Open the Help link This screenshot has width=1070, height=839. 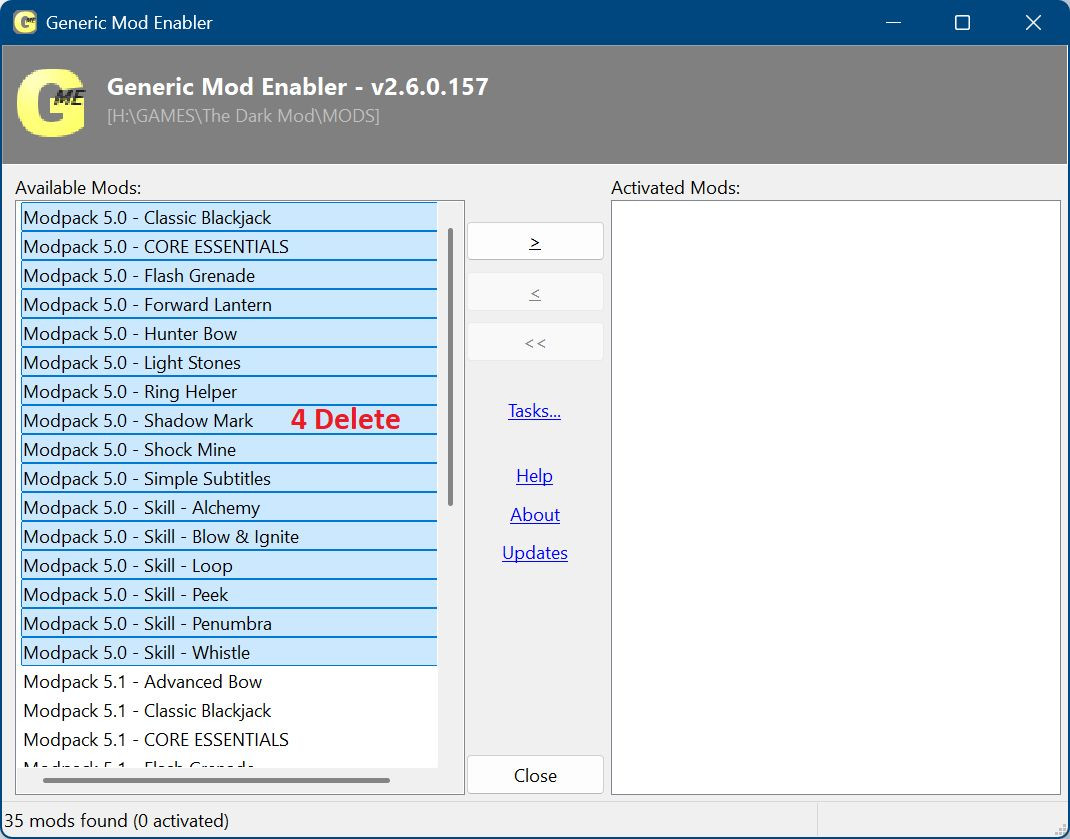point(534,476)
